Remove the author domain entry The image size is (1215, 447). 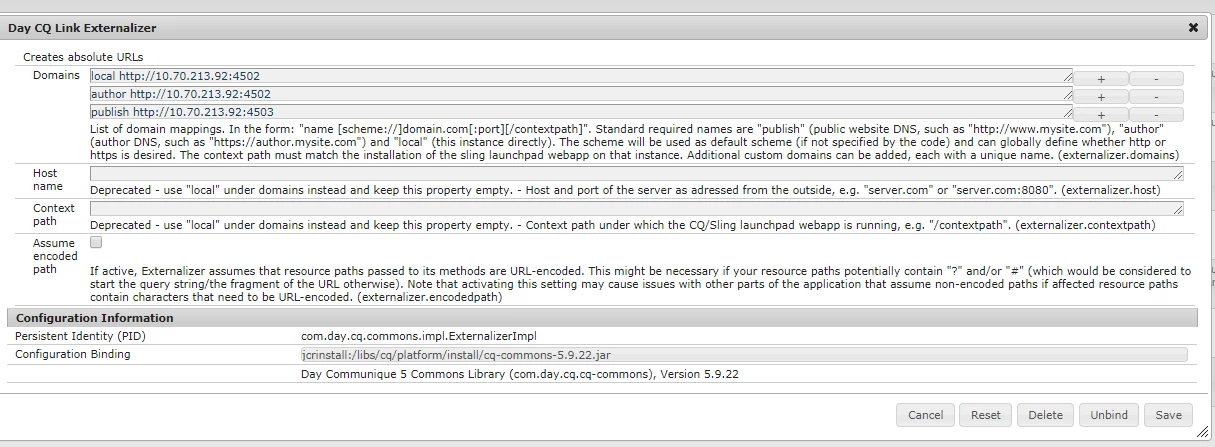point(1156,97)
